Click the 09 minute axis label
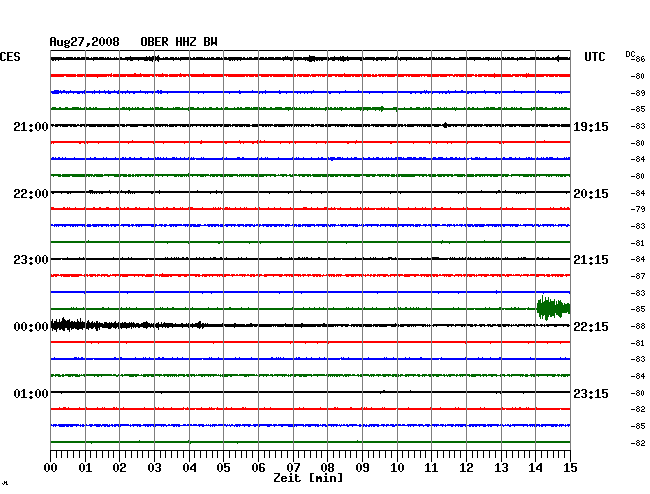 point(362,468)
